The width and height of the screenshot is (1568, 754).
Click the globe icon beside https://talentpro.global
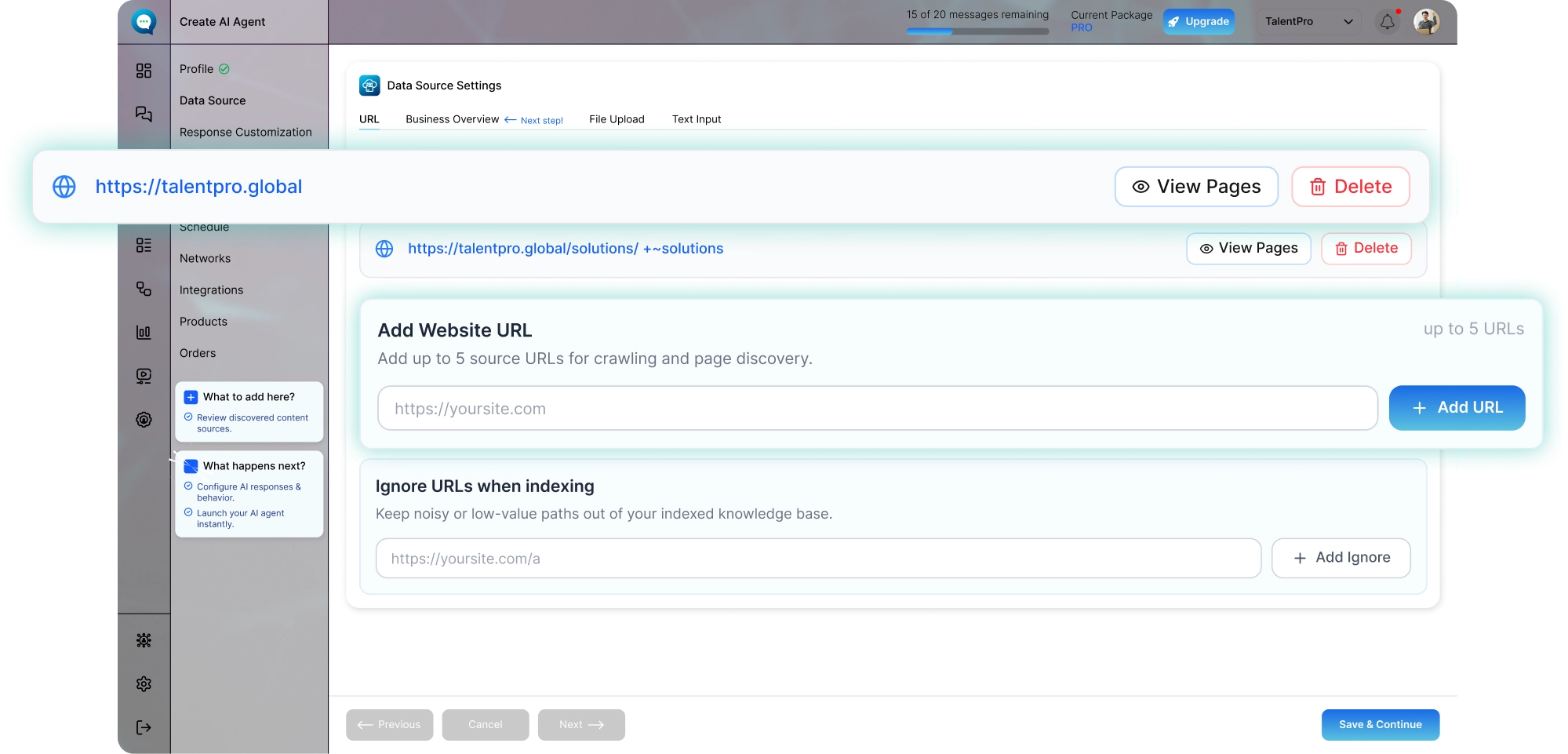(64, 187)
